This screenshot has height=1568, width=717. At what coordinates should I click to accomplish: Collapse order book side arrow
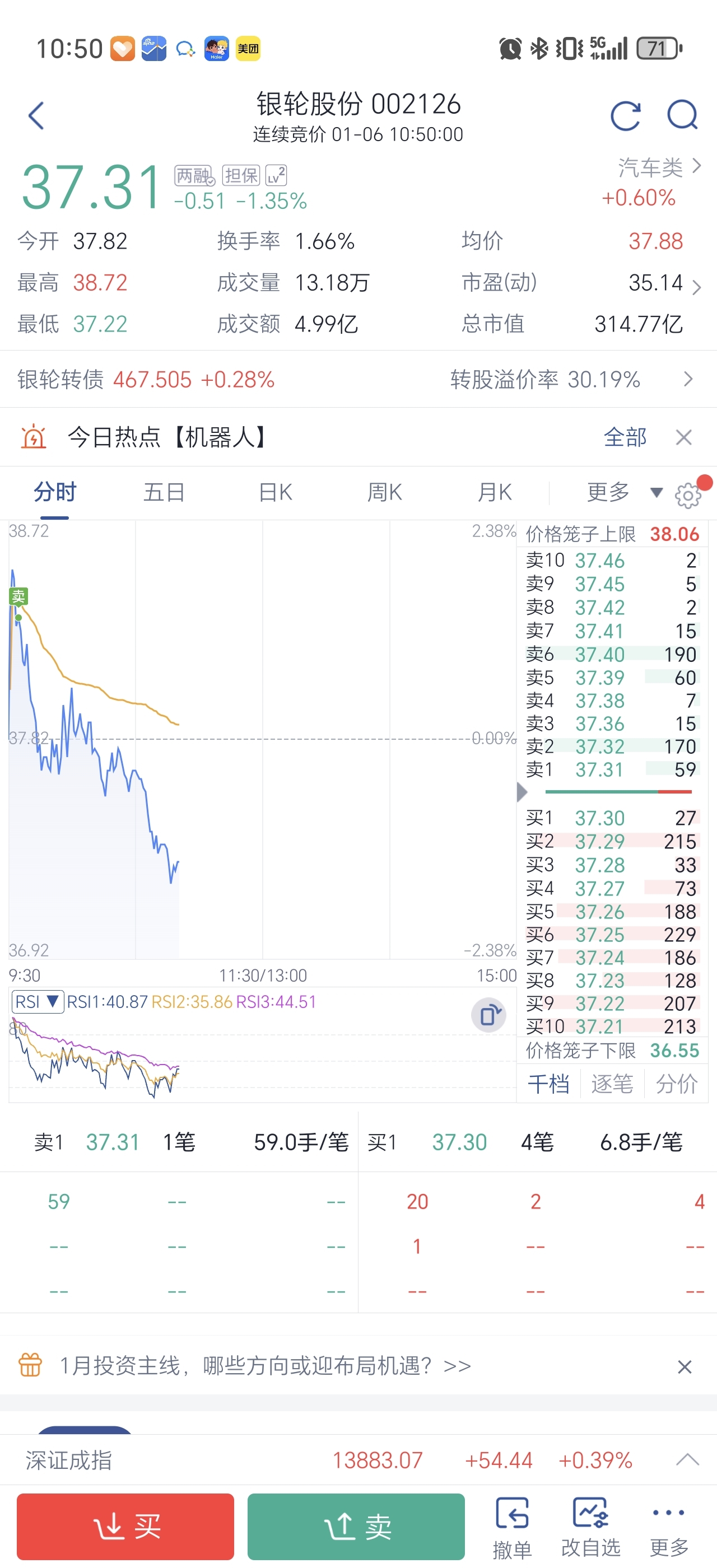522,792
